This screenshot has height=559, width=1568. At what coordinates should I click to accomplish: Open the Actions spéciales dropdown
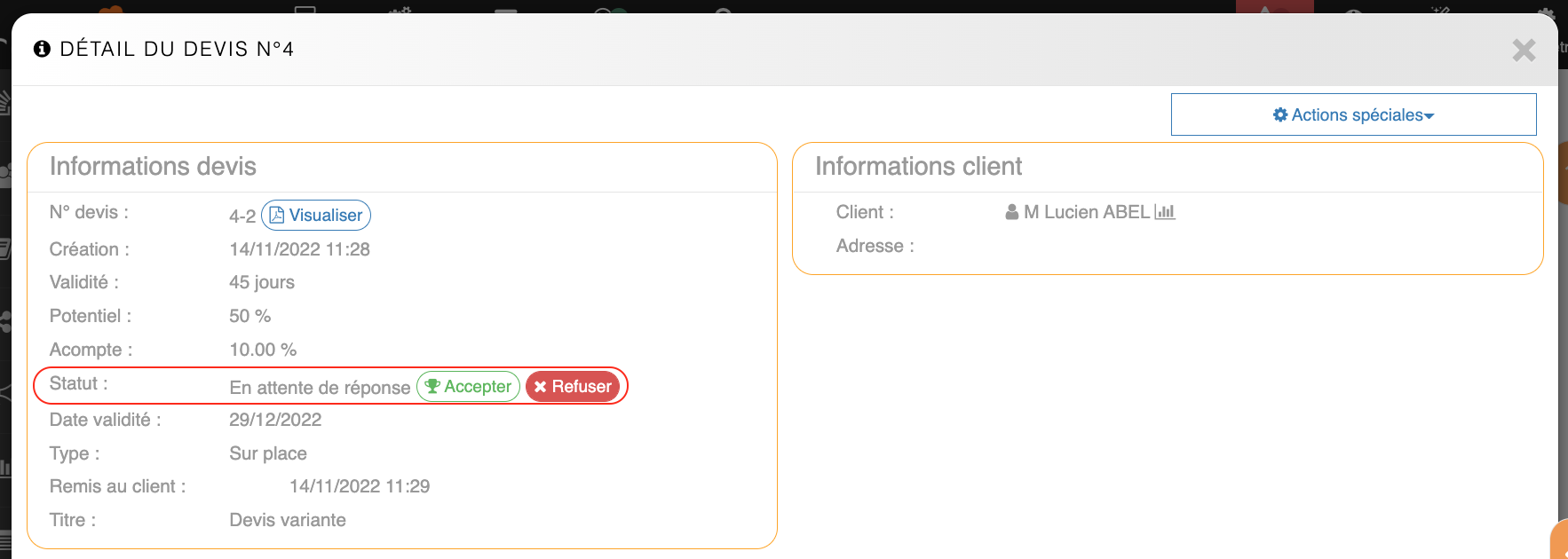tap(1353, 114)
